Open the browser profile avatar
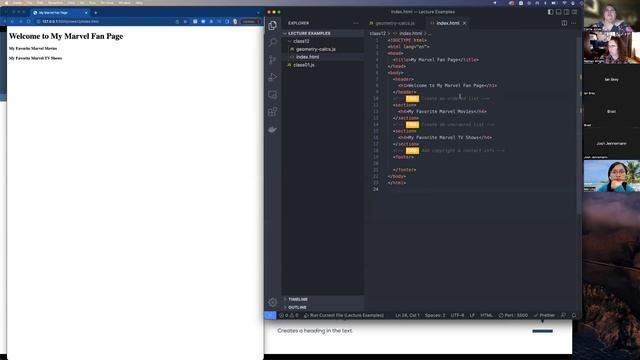 235,21
